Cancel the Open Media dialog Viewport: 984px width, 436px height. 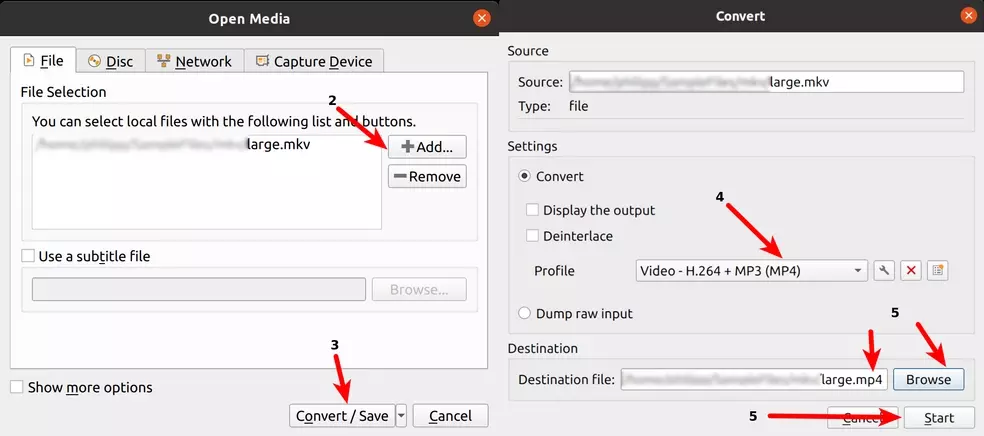pyautogui.click(x=450, y=415)
